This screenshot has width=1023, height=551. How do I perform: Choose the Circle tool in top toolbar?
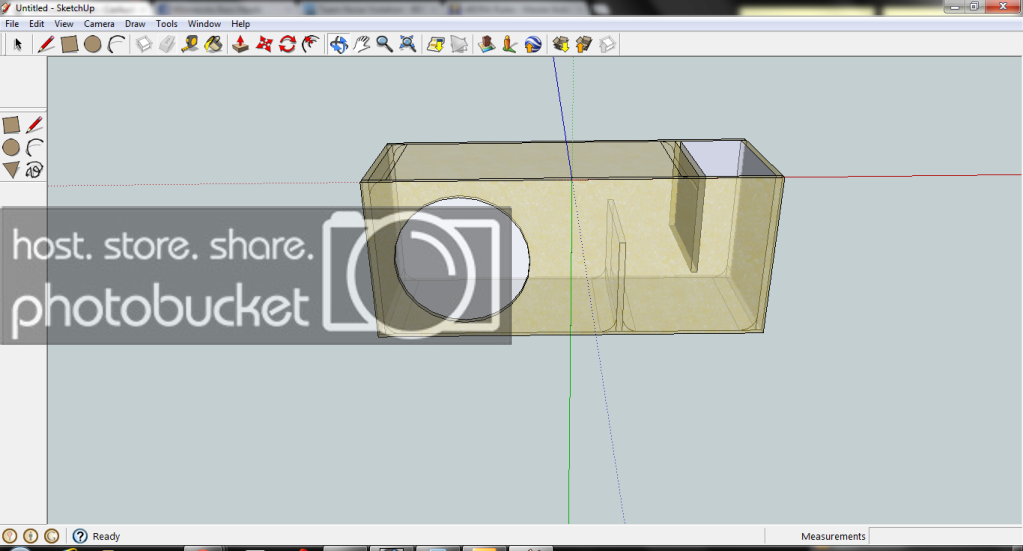pos(93,44)
